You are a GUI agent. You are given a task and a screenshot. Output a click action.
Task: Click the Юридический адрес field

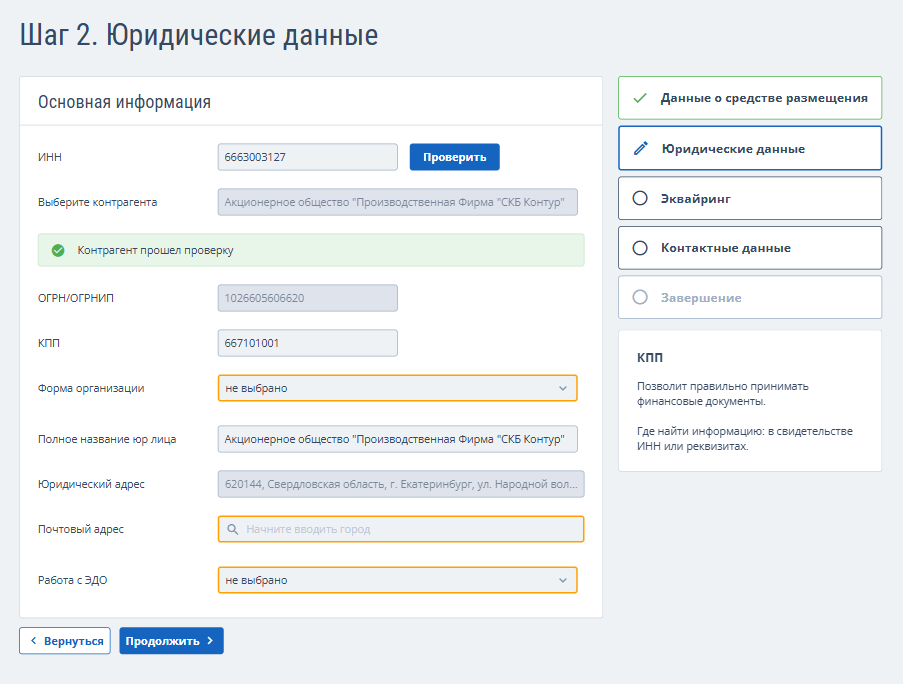click(400, 484)
